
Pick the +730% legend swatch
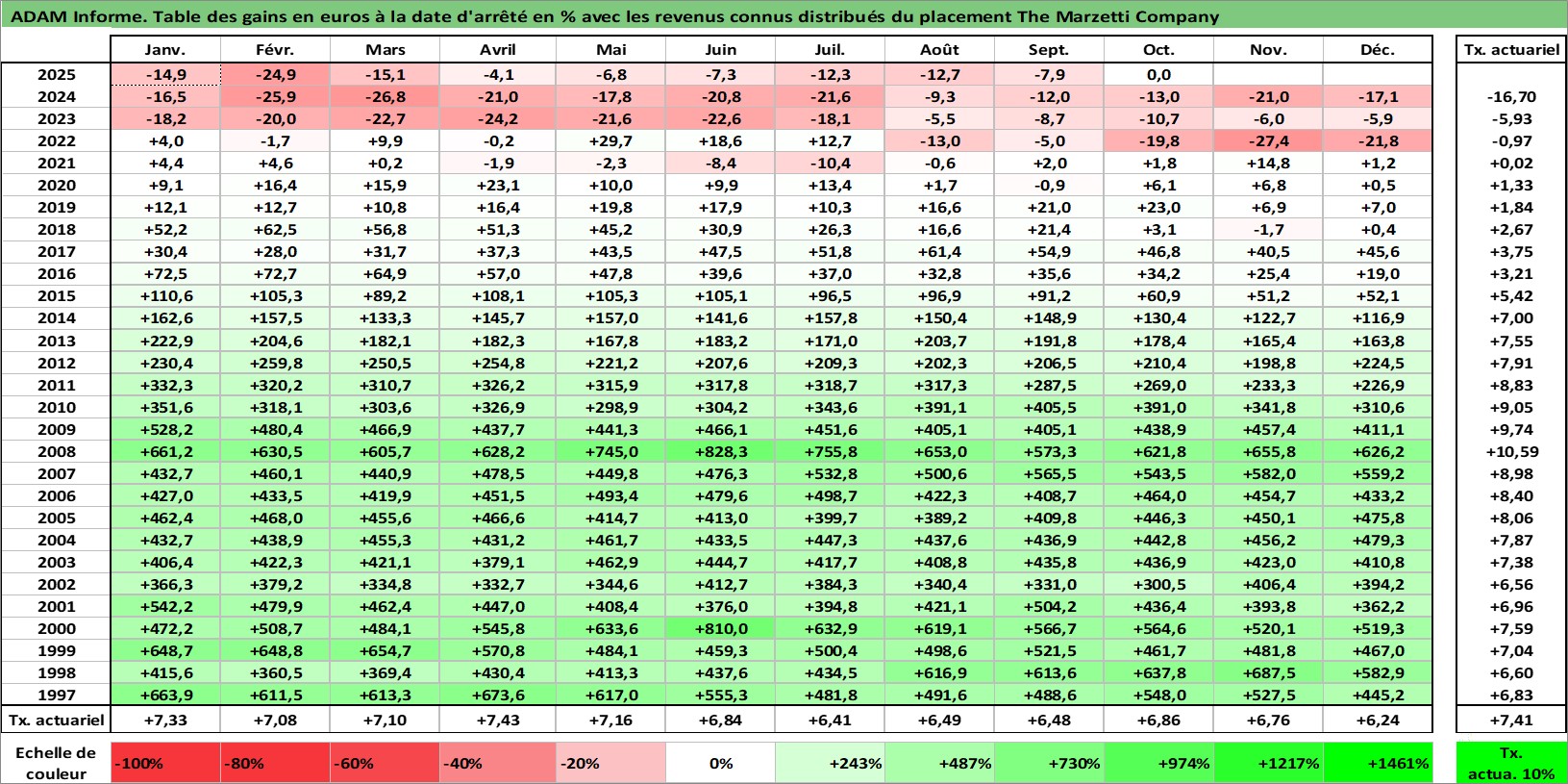(1049, 763)
